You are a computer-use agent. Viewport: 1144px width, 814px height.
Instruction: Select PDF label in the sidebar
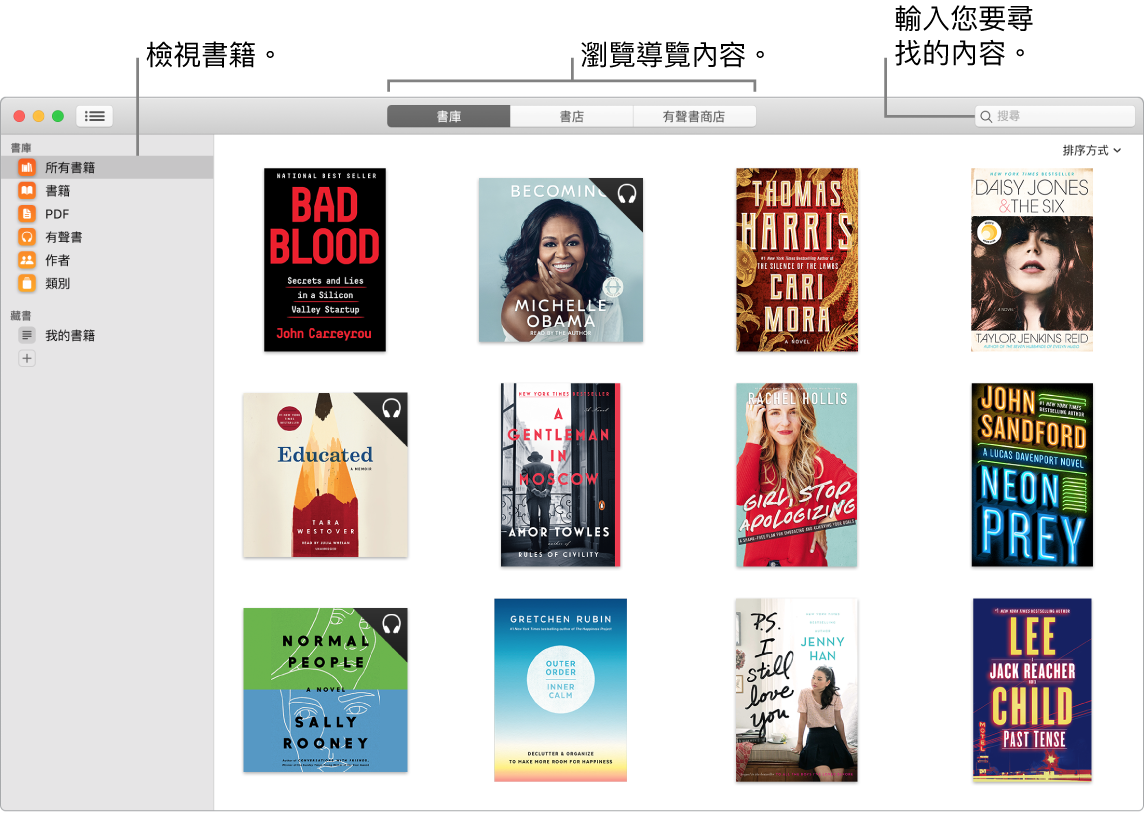point(57,214)
